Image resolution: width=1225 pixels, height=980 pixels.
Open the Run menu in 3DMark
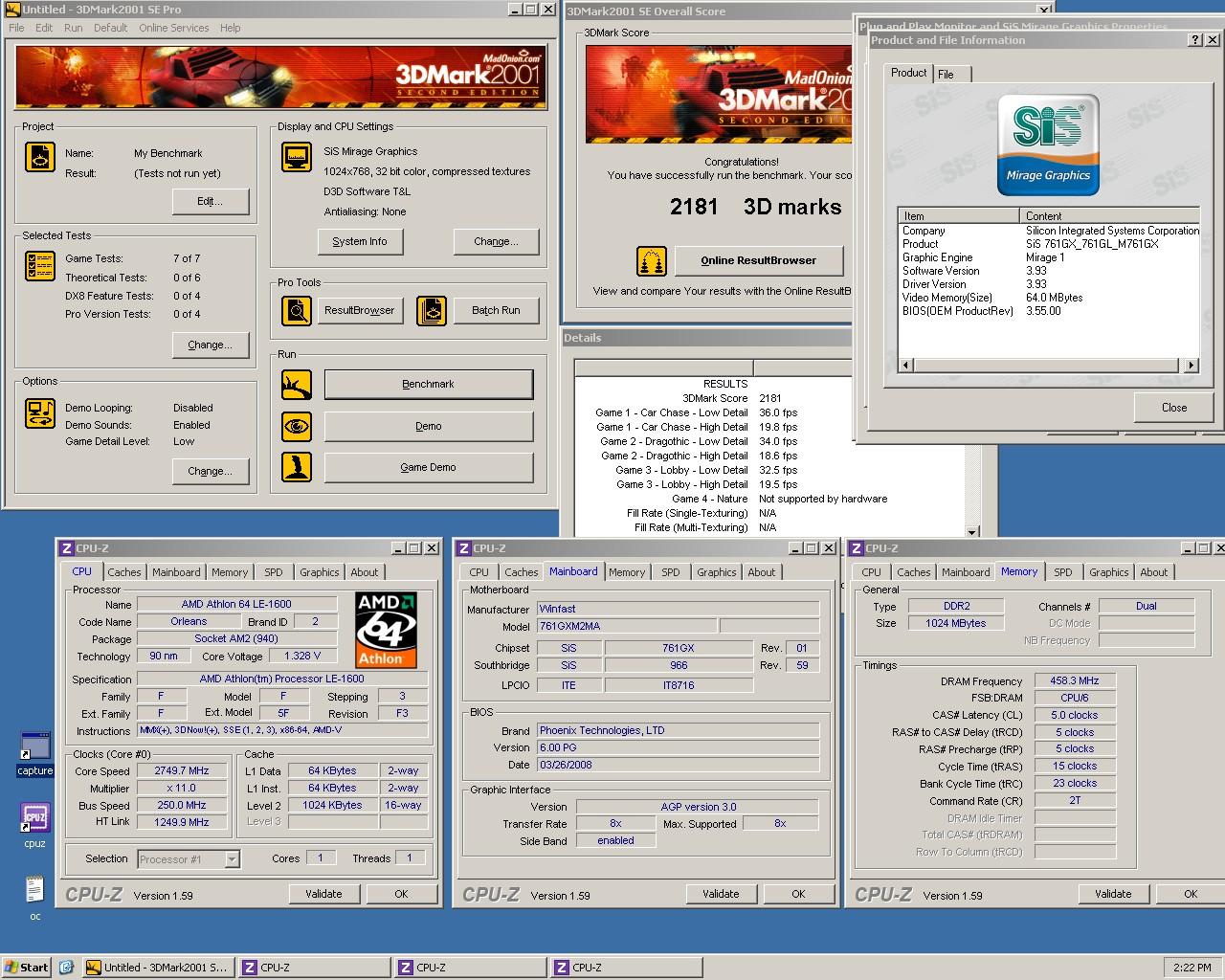73,28
